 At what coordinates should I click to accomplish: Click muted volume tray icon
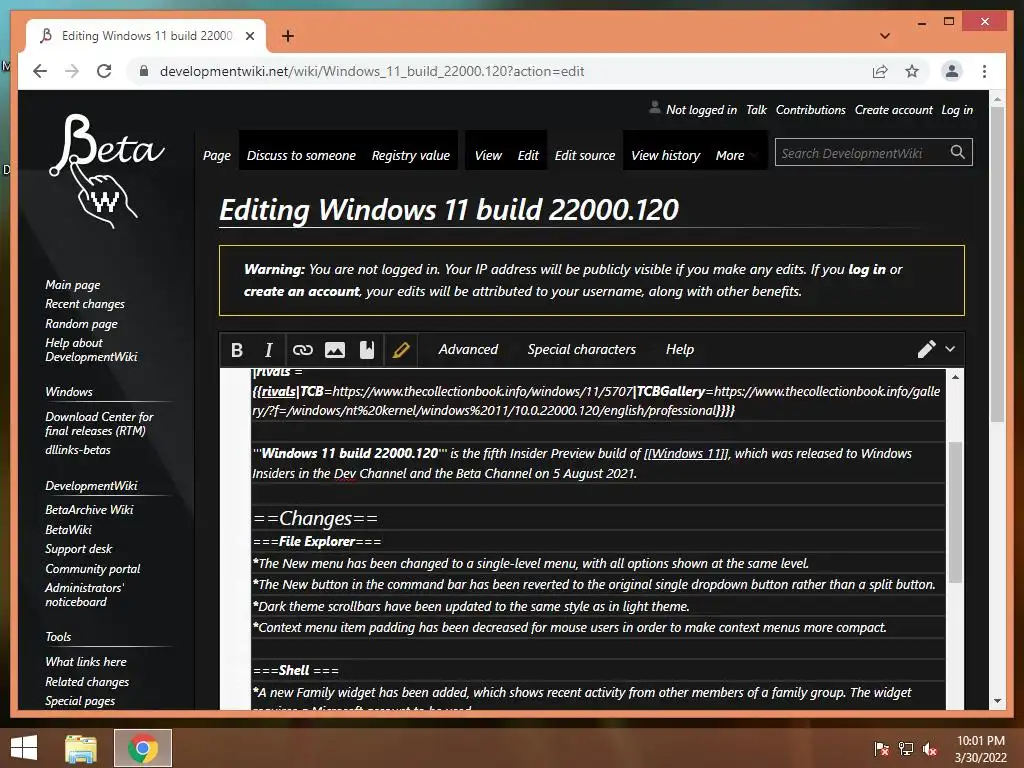coord(929,749)
